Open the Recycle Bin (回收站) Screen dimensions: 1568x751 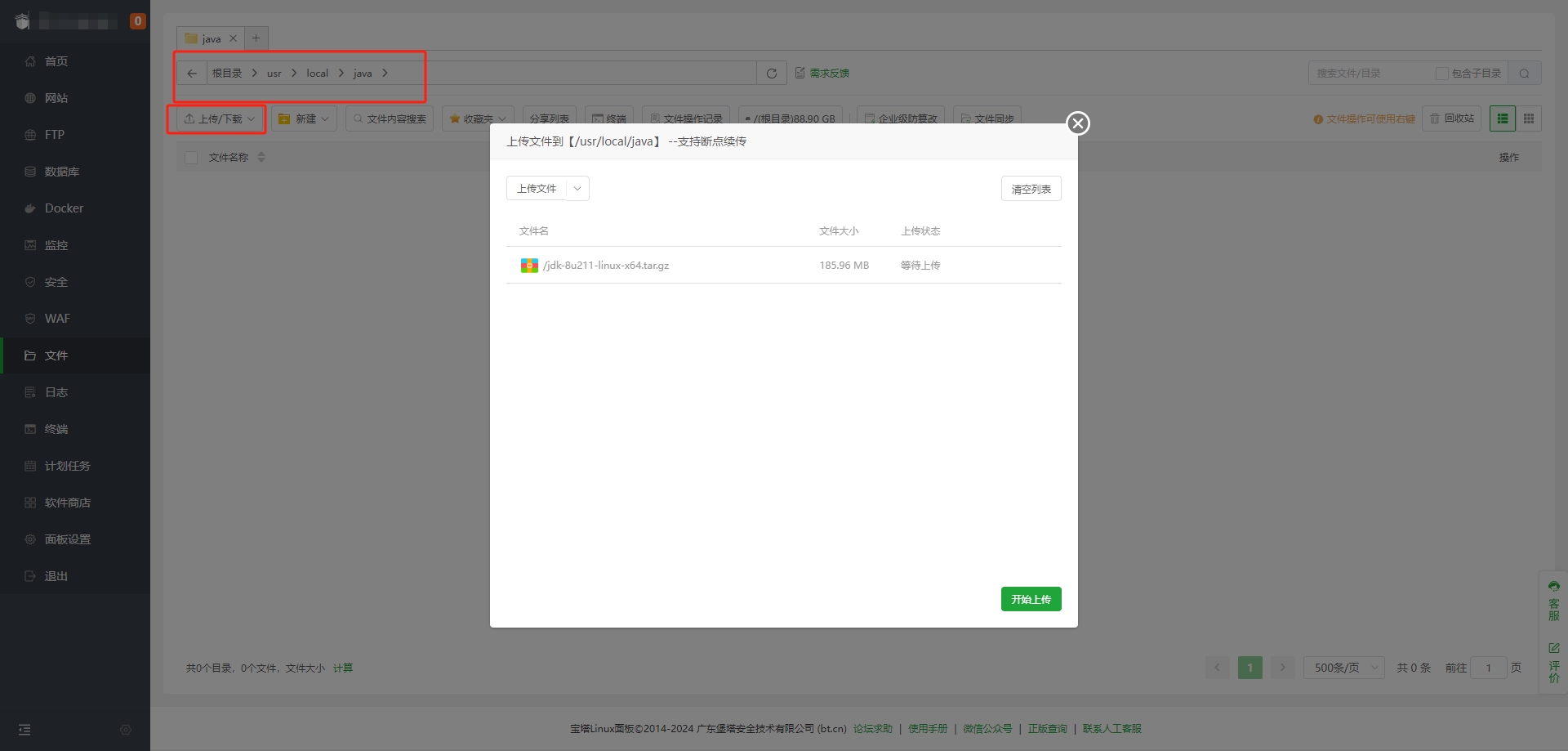1451,118
